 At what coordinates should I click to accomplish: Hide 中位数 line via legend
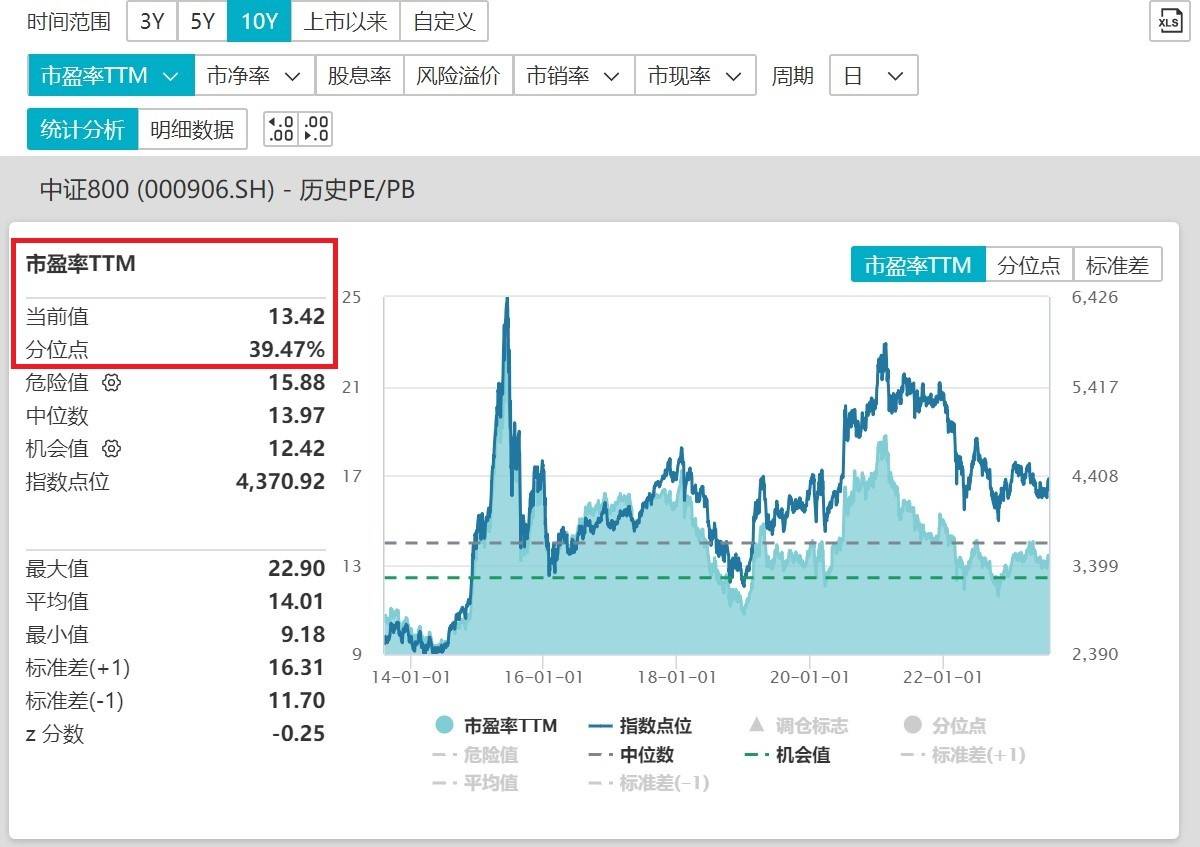[632, 755]
